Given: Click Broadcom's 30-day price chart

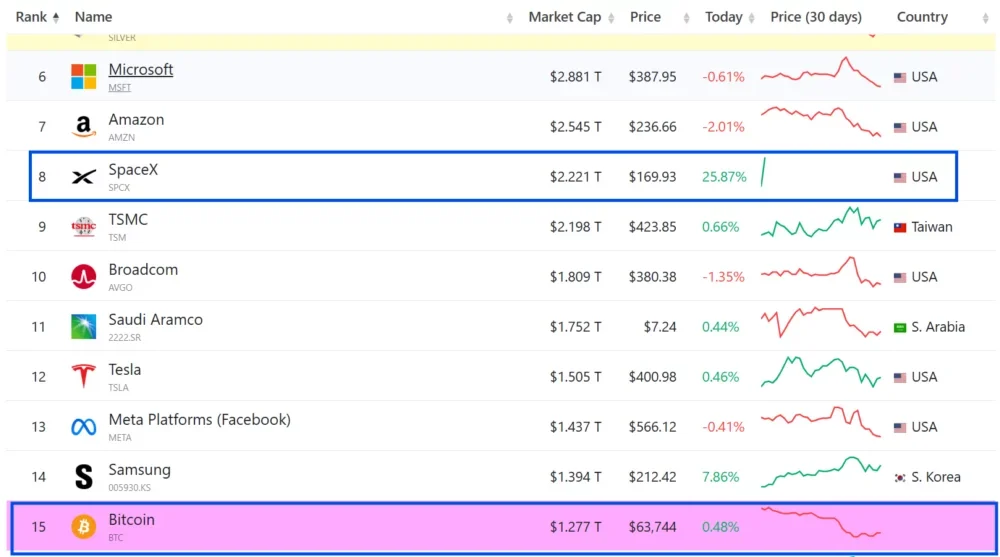Looking at the screenshot, I should point(821,272).
